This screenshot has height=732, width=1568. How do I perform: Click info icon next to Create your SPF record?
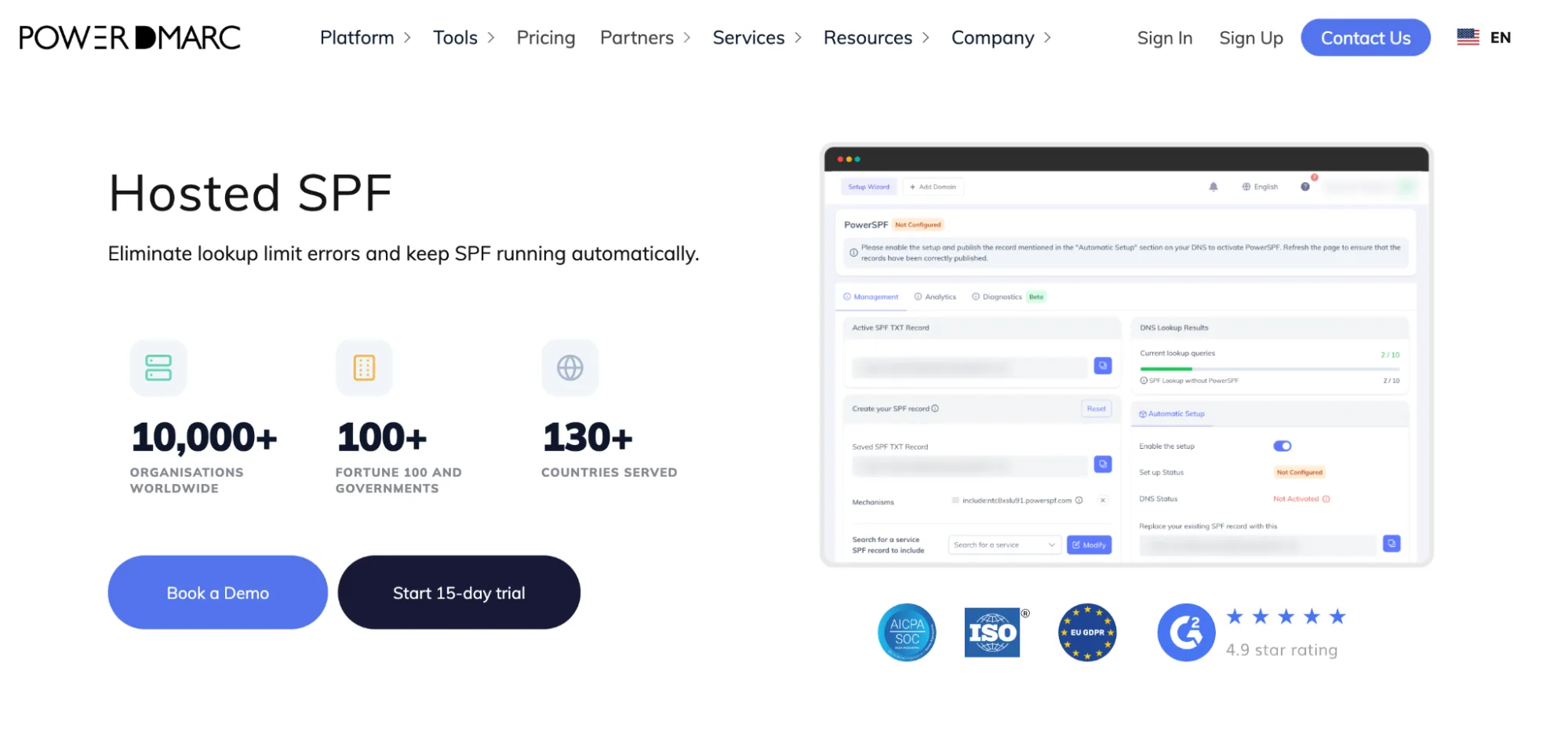935,409
